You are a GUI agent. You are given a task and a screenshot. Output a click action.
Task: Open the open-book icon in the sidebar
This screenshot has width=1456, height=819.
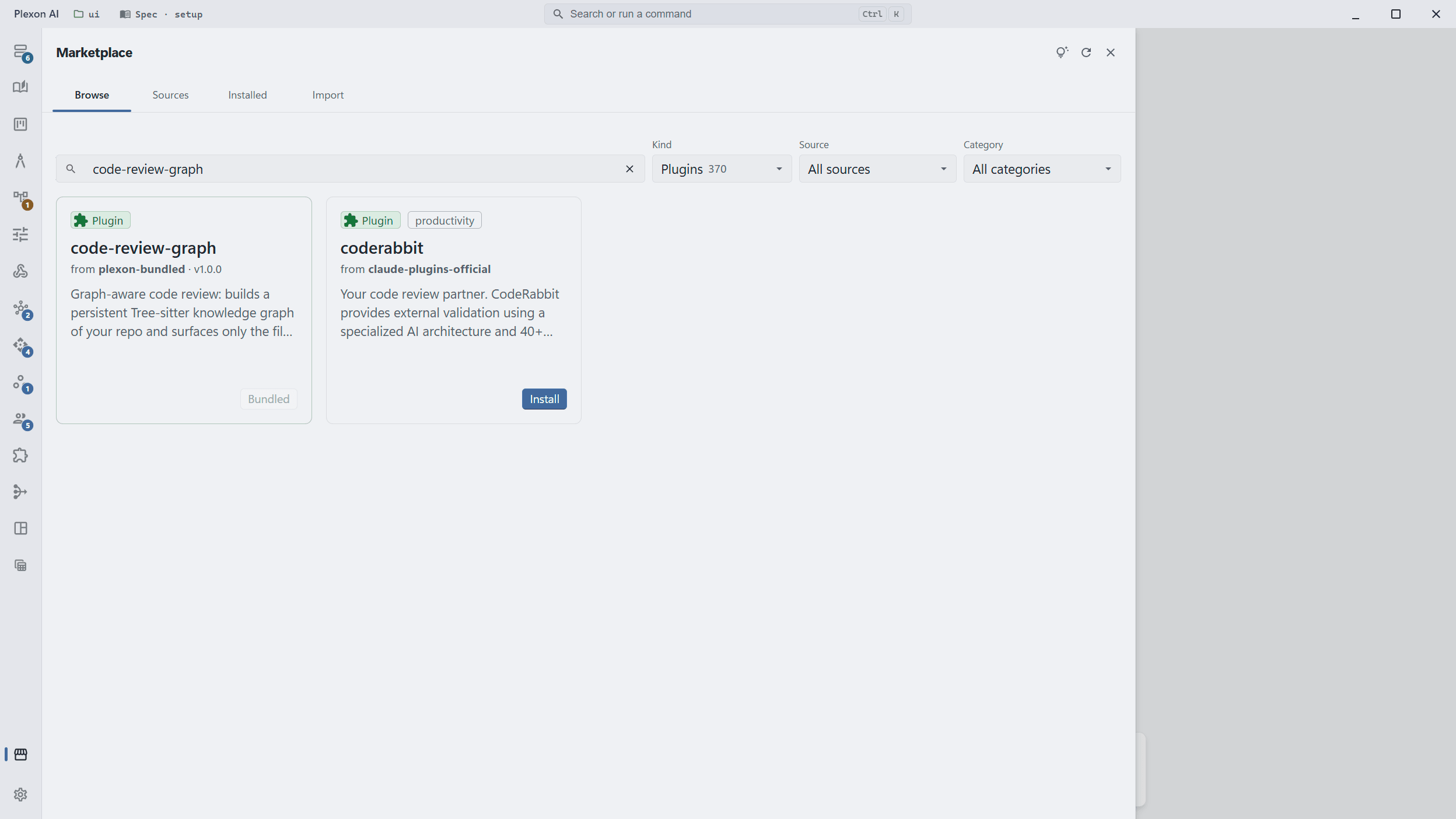click(20, 87)
